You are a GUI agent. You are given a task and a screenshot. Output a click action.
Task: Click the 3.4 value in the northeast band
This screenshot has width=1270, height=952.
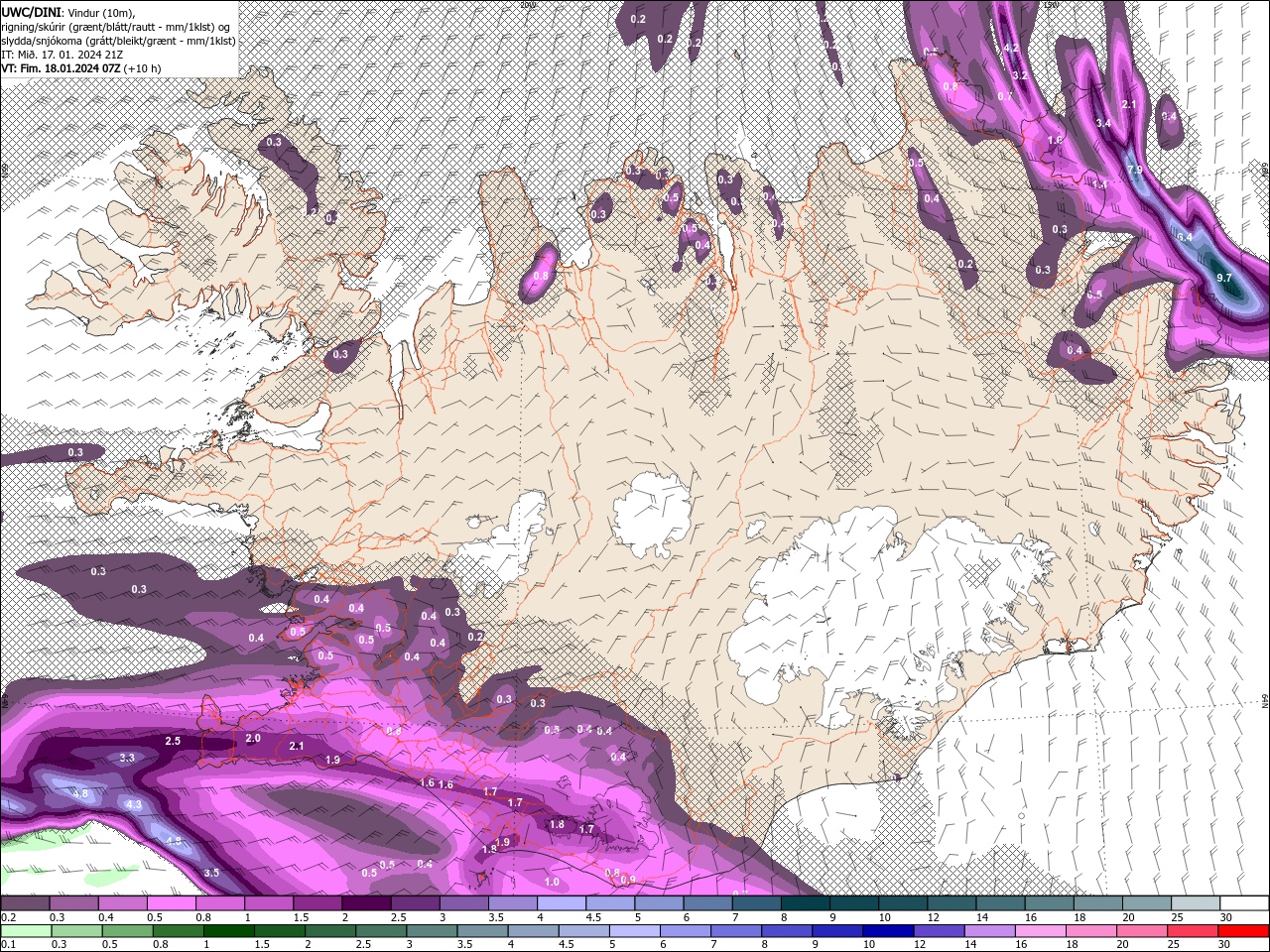(1103, 123)
